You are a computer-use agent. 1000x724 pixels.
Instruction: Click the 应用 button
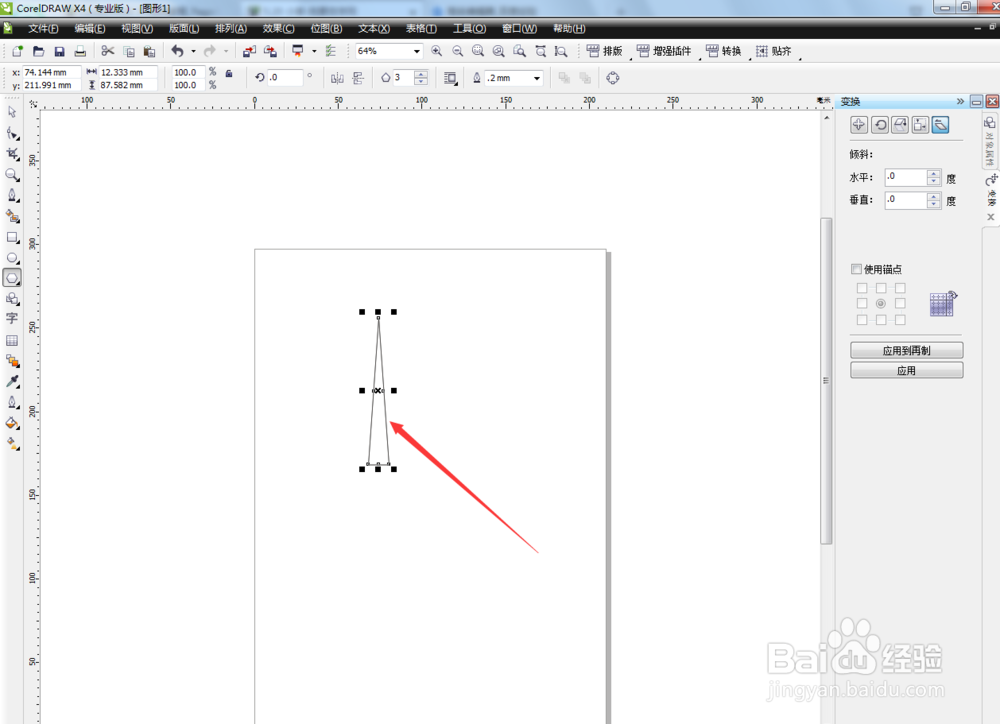click(x=906, y=371)
